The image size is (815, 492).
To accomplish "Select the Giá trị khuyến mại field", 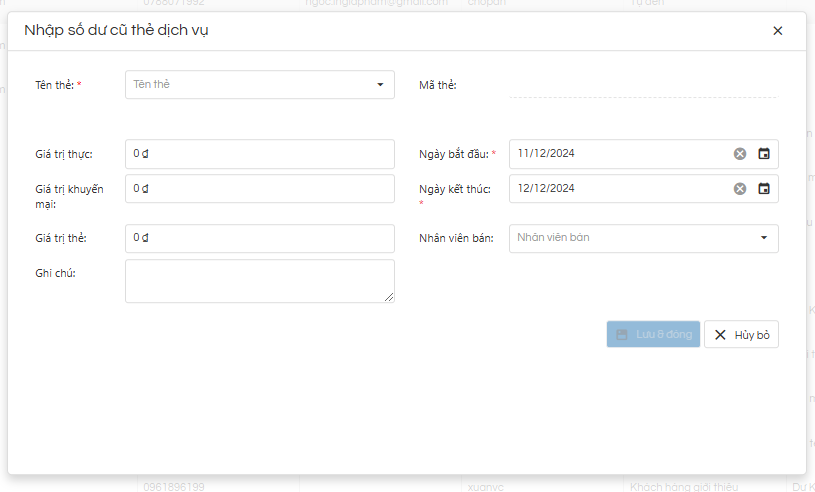I will click(x=260, y=189).
